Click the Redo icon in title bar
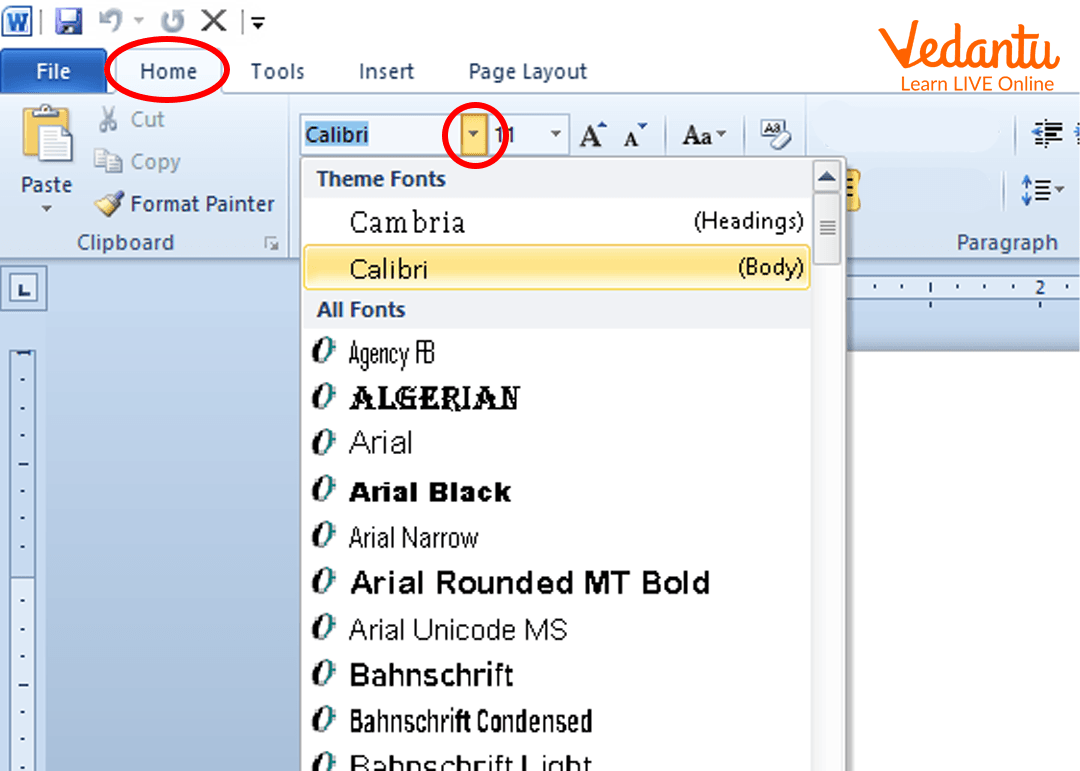 [174, 20]
